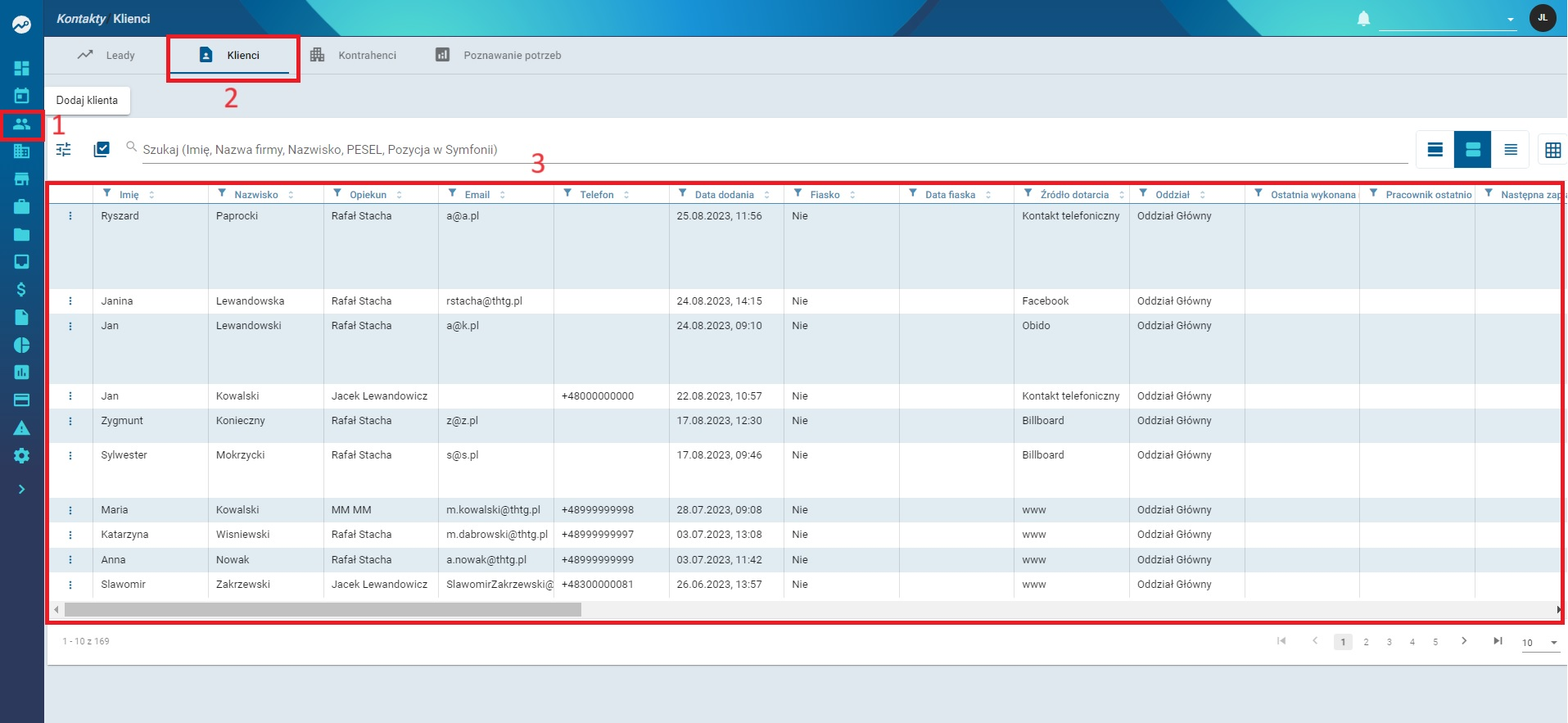Go to page 3 of results

tap(1390, 642)
